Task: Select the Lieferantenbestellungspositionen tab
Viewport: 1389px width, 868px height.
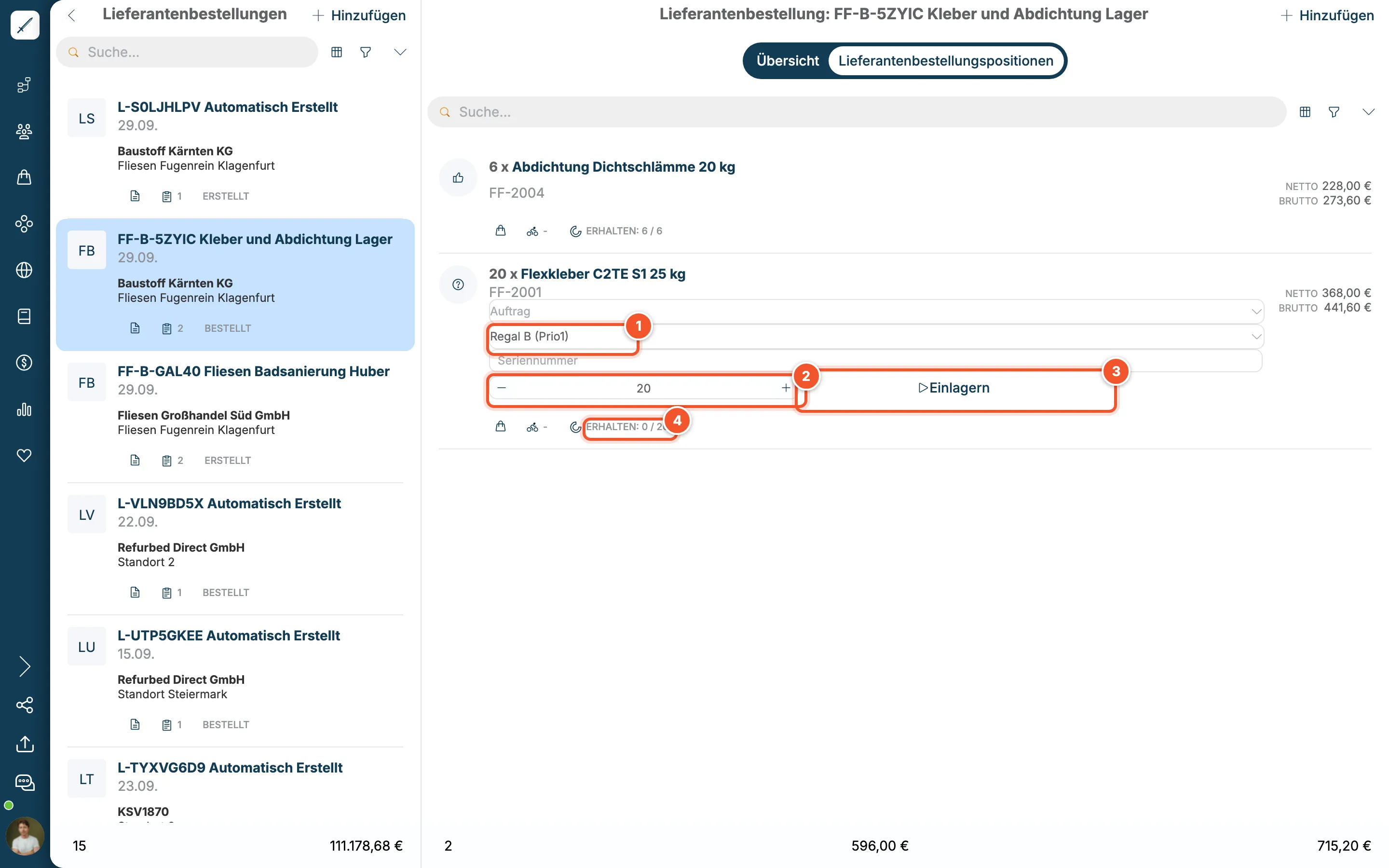Action: (946, 61)
